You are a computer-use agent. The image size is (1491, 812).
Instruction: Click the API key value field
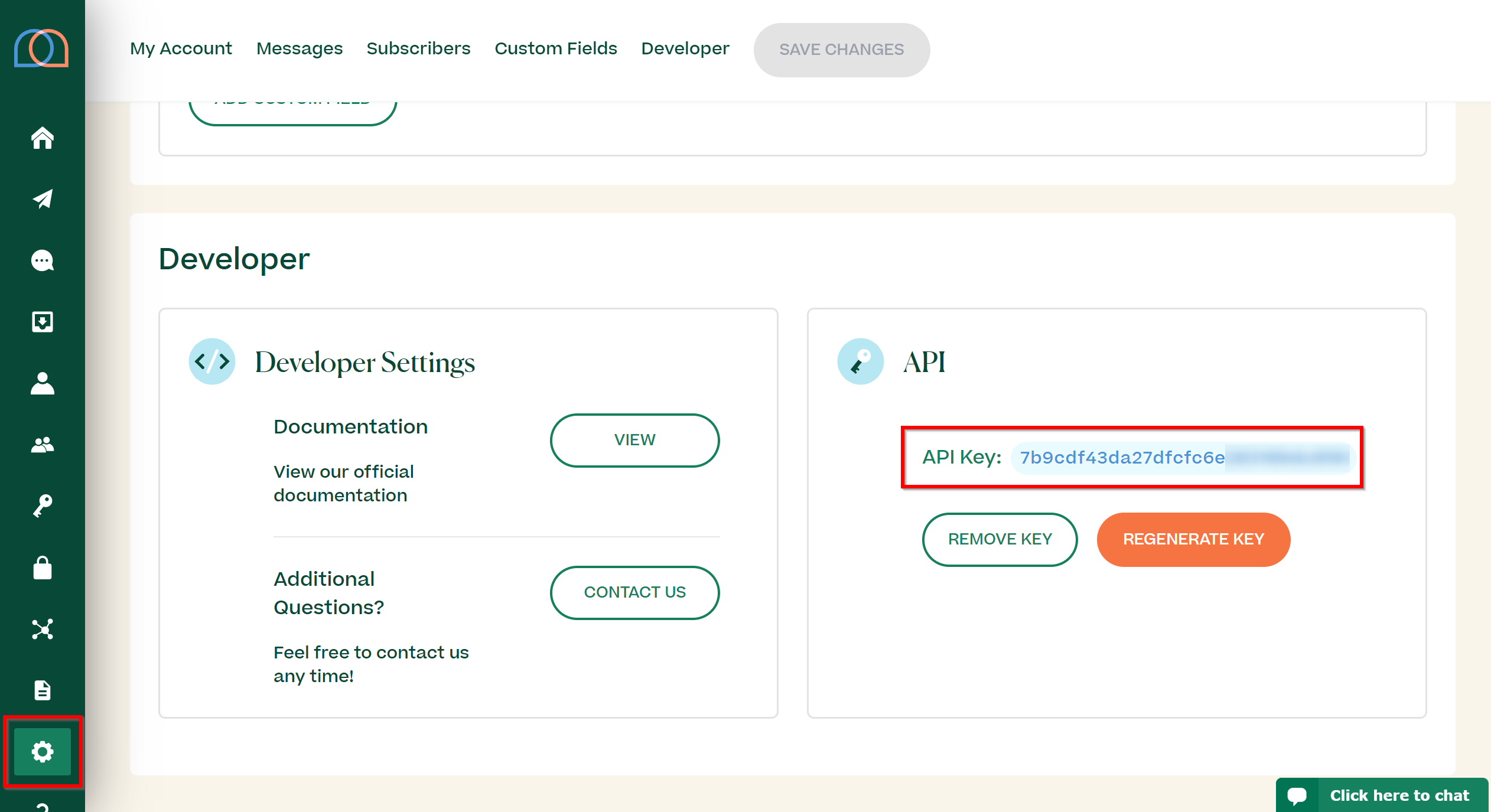coord(1183,458)
